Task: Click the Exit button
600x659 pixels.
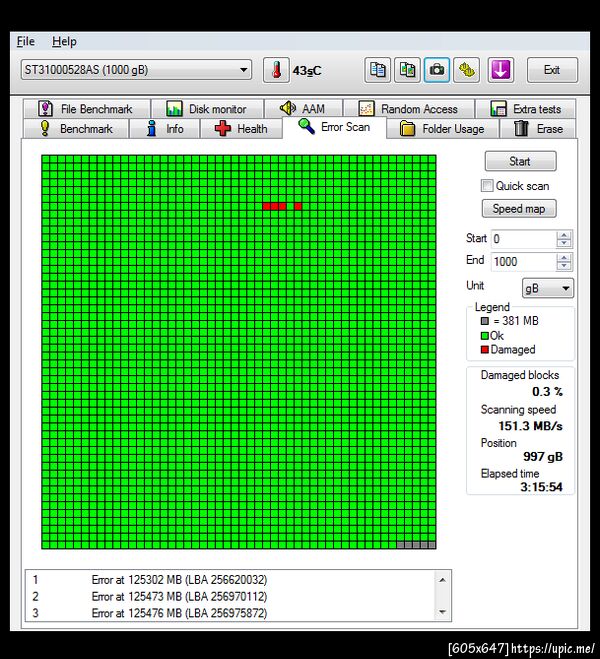Action: [x=552, y=70]
